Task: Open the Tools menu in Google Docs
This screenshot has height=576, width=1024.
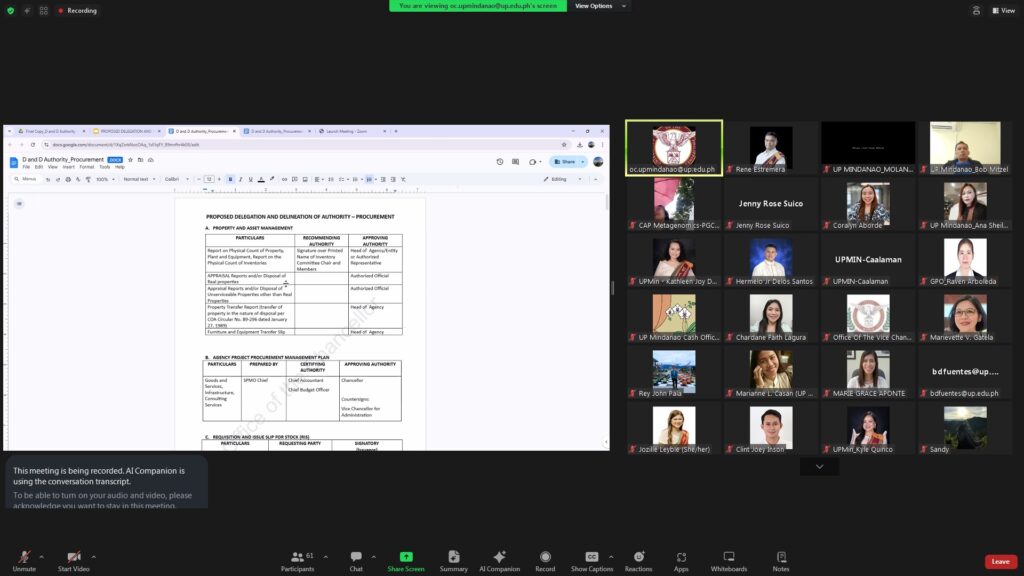Action: [104, 167]
